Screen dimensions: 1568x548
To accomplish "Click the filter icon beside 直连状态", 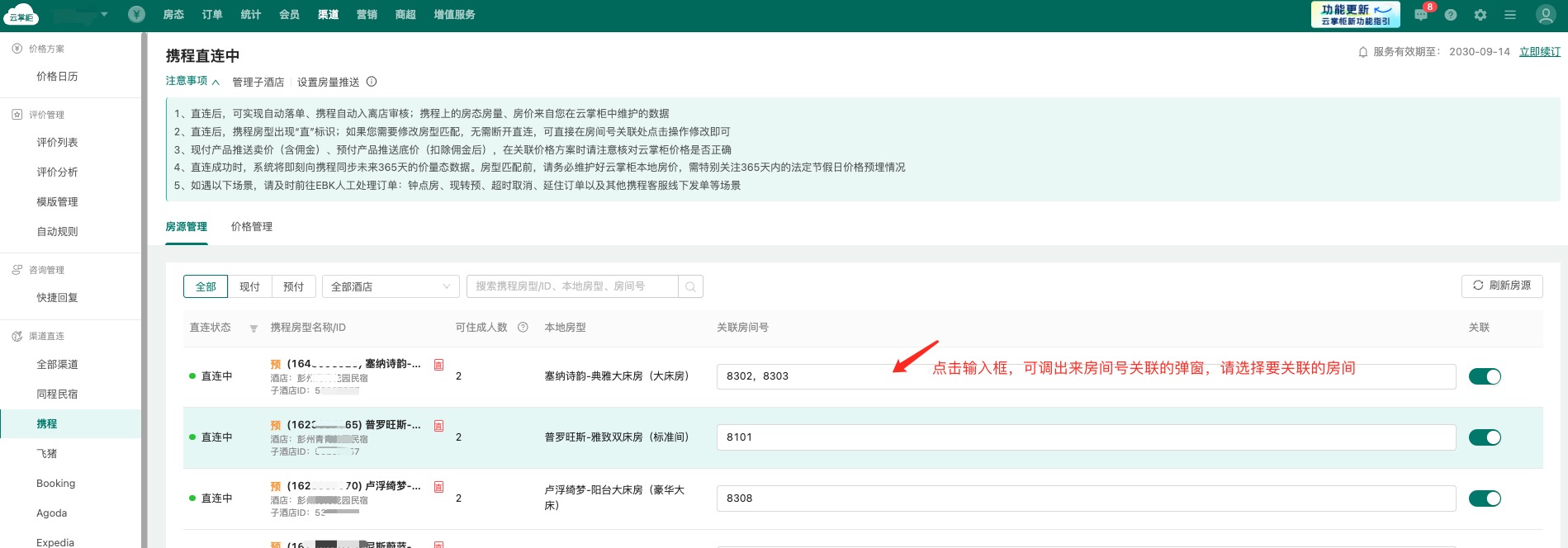I will click(x=253, y=328).
